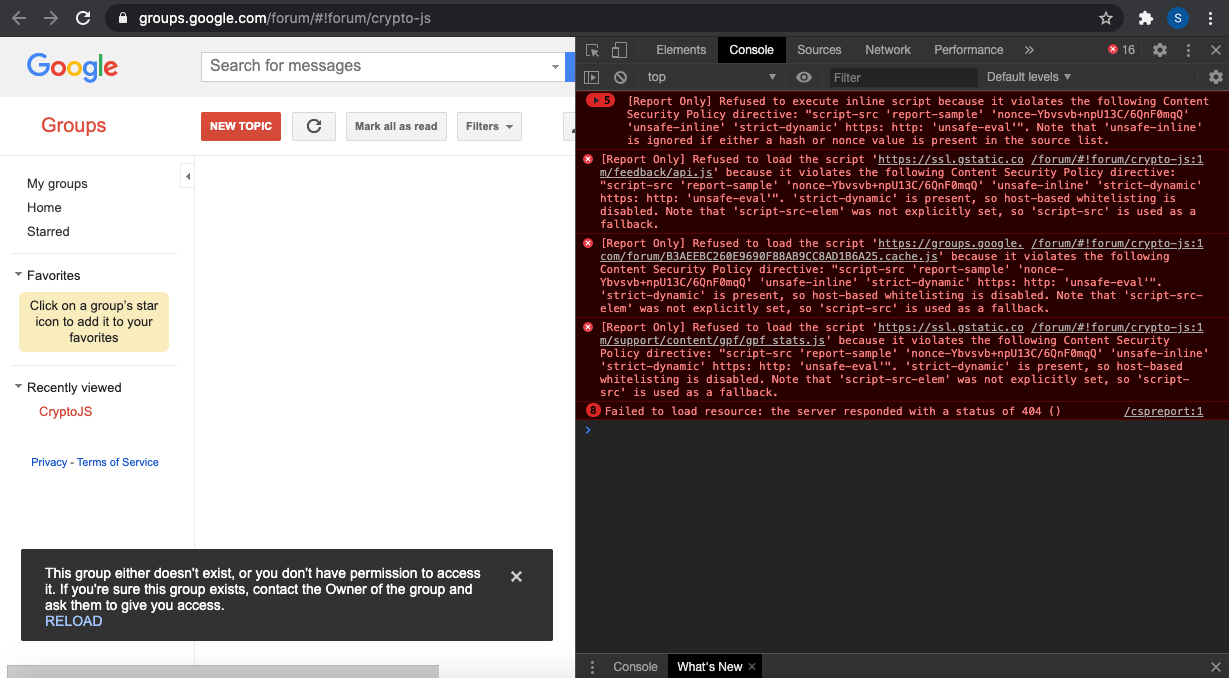The image size is (1229, 678).
Task: Reload the browser page
Action: point(83,18)
